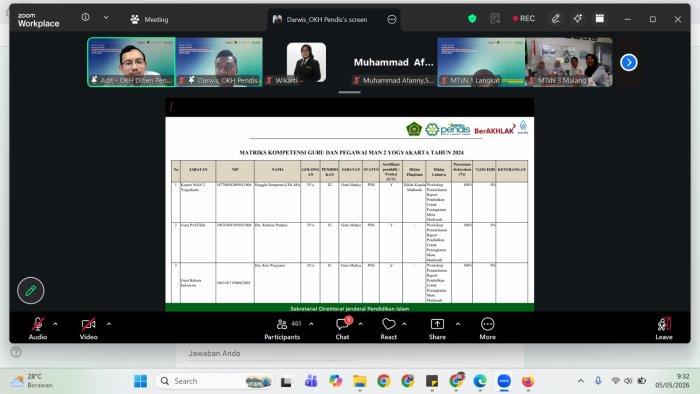Open Firefox from the taskbar
Image resolution: width=700 pixels, height=394 pixels.
[528, 382]
